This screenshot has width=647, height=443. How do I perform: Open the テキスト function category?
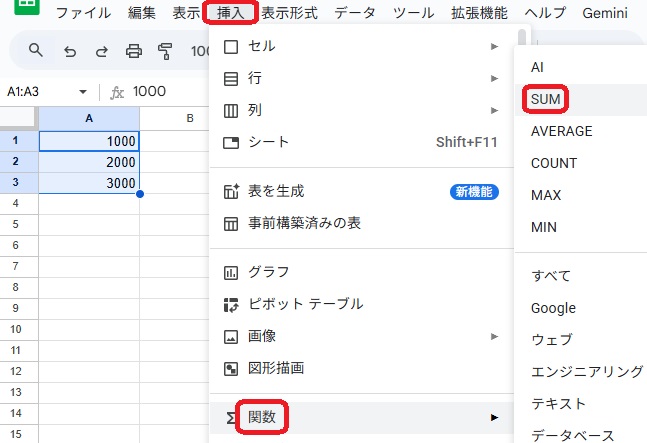(x=581, y=404)
